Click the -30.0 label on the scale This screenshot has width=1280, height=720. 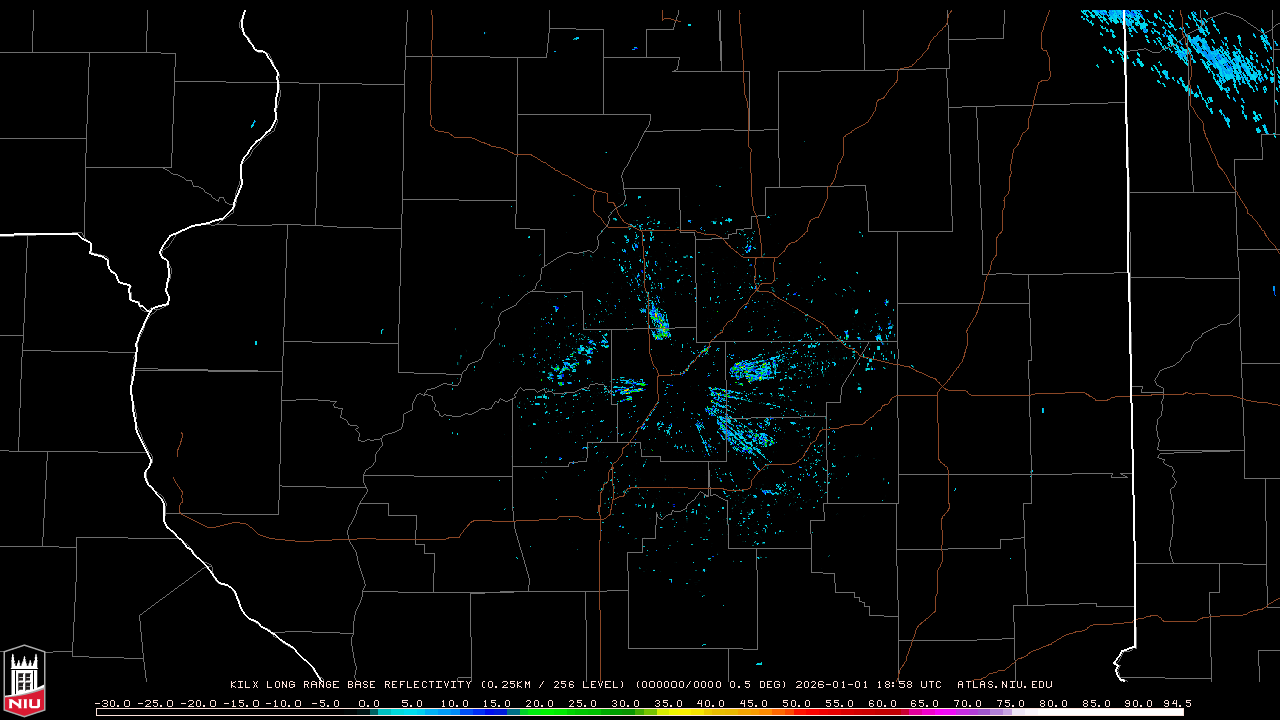click(x=112, y=703)
